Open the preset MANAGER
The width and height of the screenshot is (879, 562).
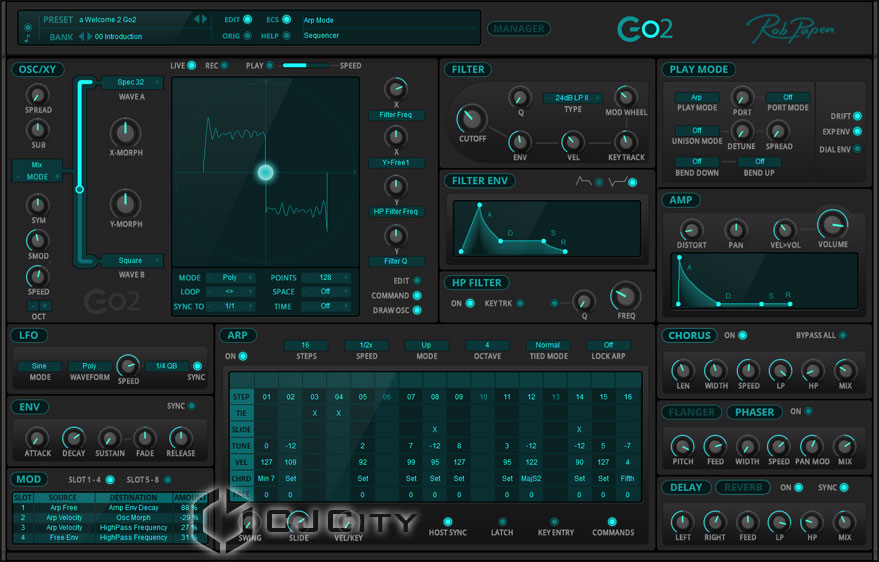[x=519, y=29]
